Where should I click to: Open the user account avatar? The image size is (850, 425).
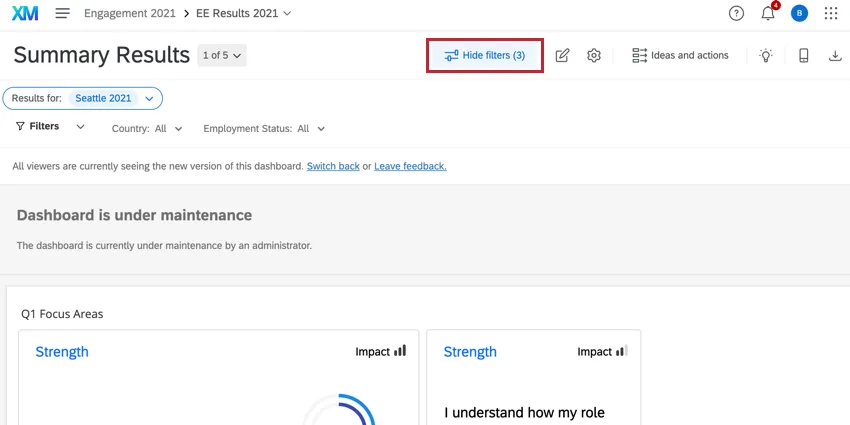coord(799,14)
